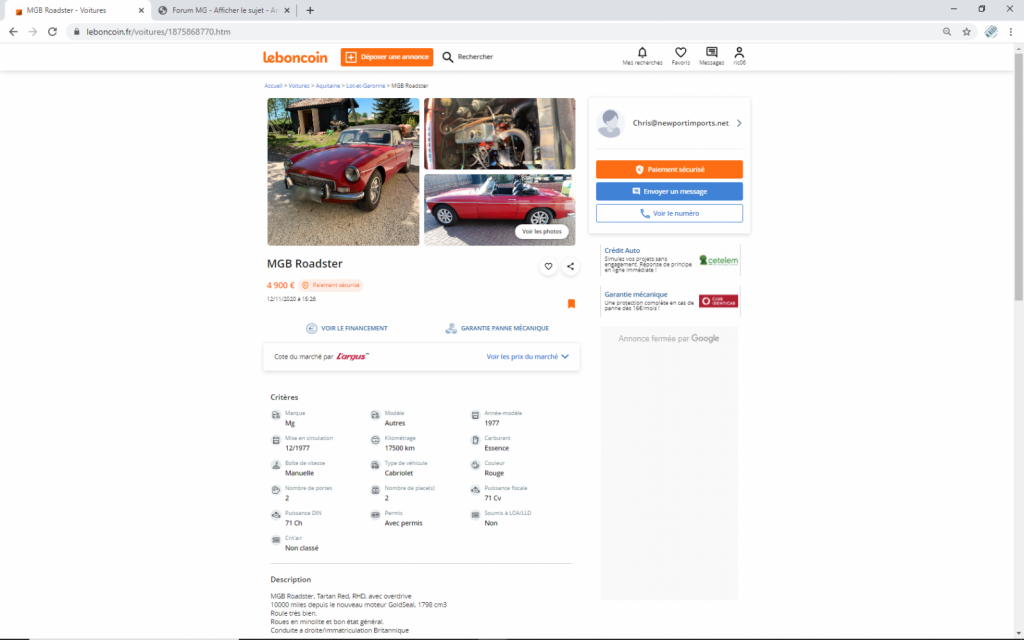Click Envoyer un message button

(669, 191)
